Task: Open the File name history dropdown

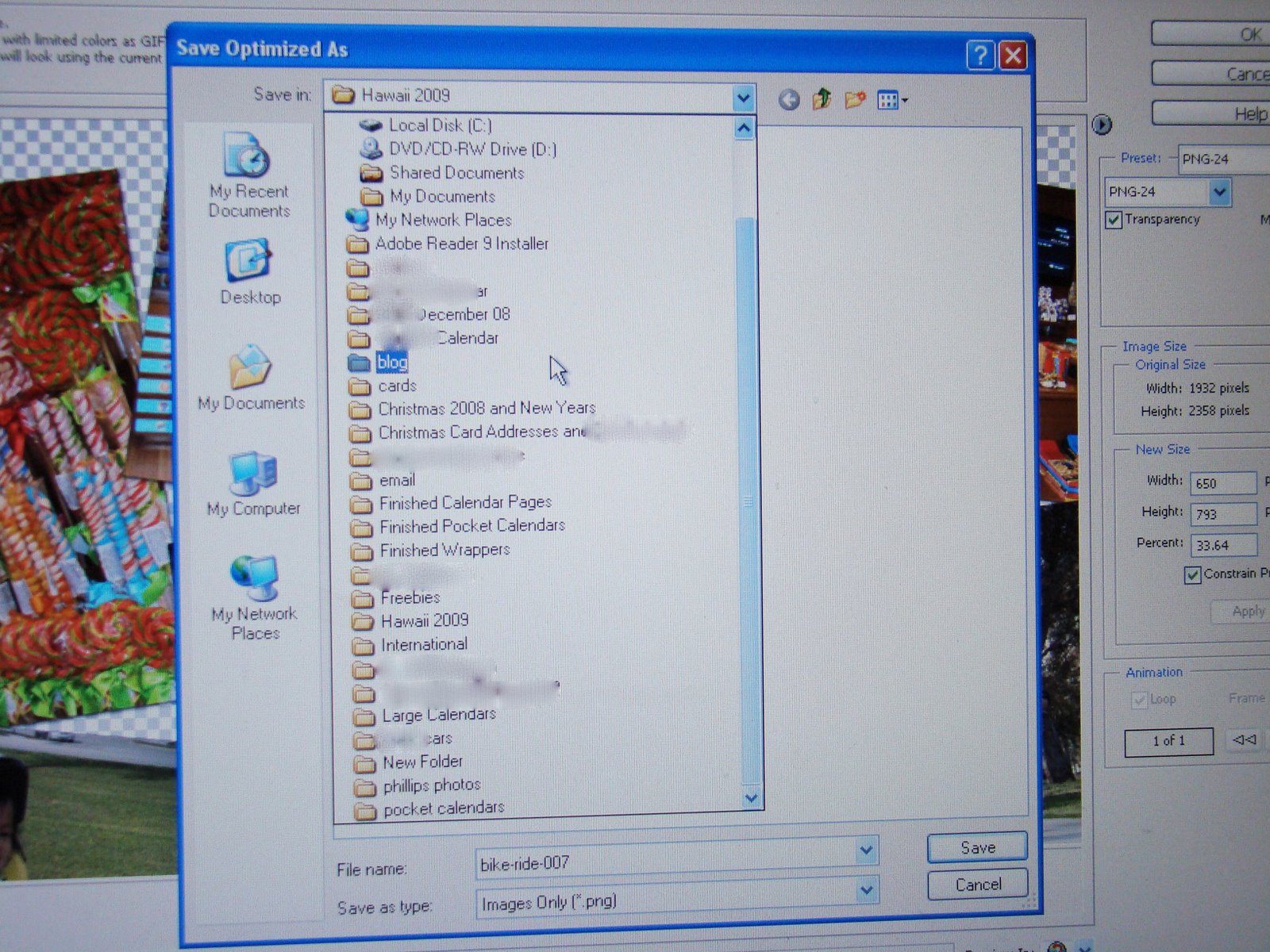Action: [867, 850]
